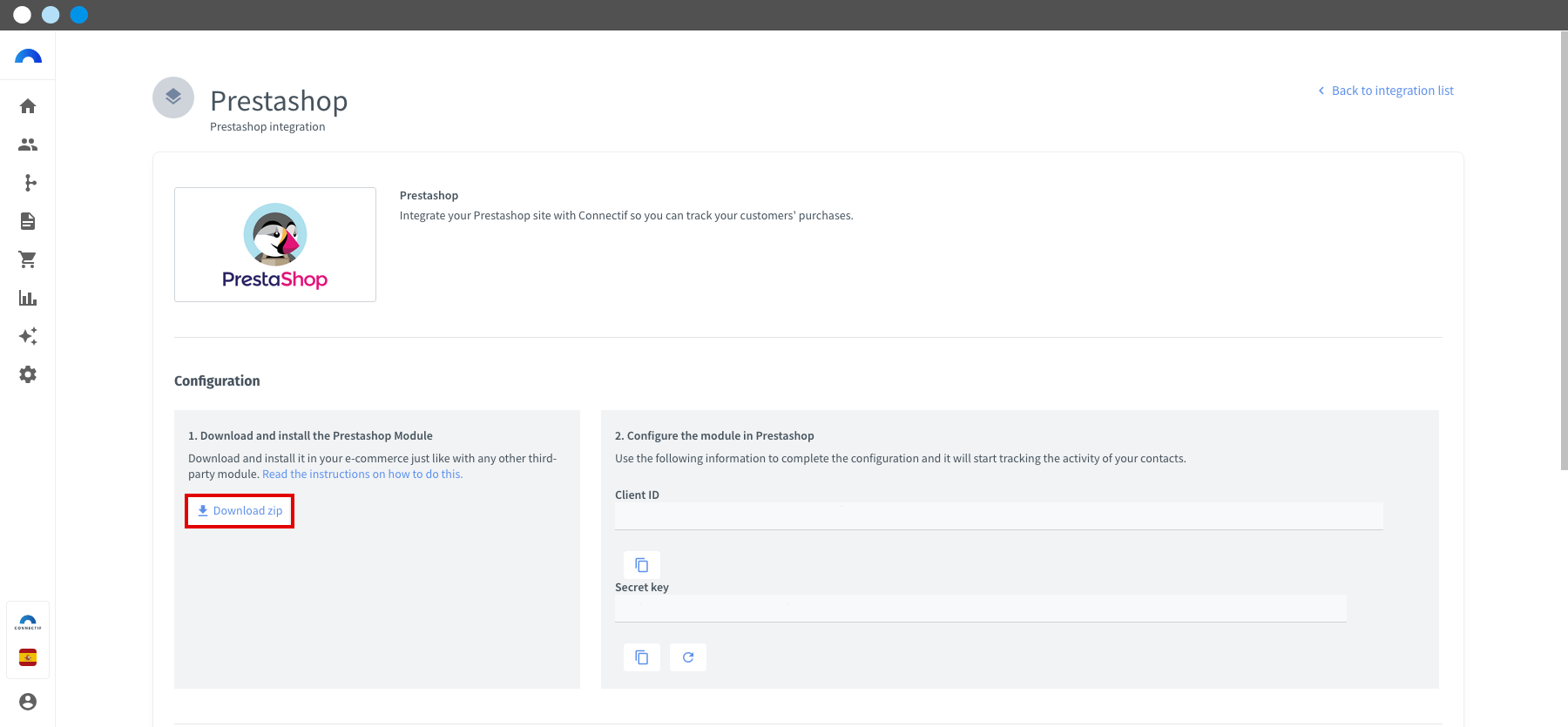
Task: Regenerate the Secret key
Action: (688, 657)
